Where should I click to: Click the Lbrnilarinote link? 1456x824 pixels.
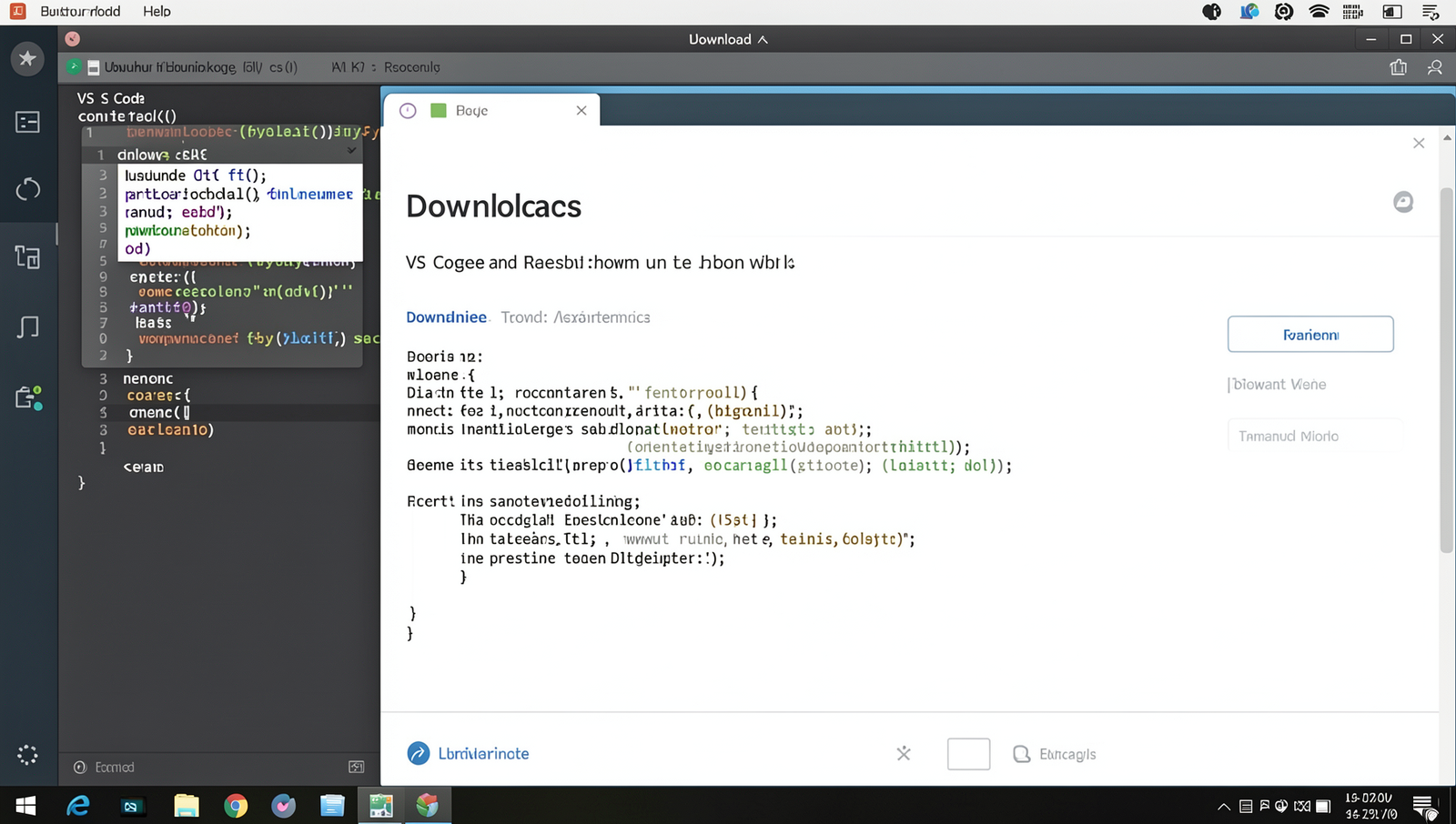point(483,753)
